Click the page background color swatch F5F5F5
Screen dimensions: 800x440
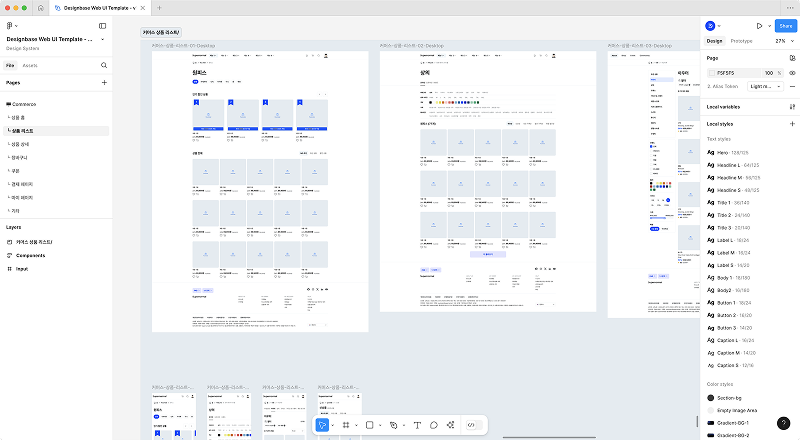(x=712, y=73)
